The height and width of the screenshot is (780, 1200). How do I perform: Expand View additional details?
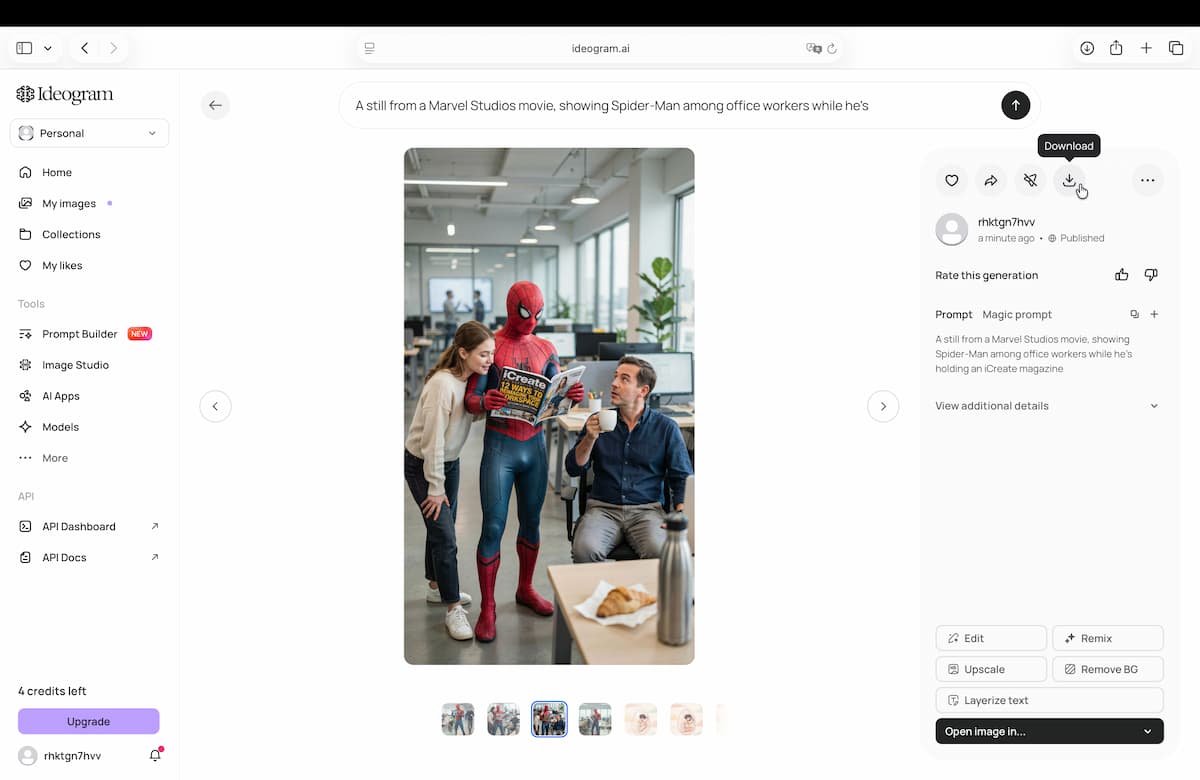pyautogui.click(x=1047, y=406)
